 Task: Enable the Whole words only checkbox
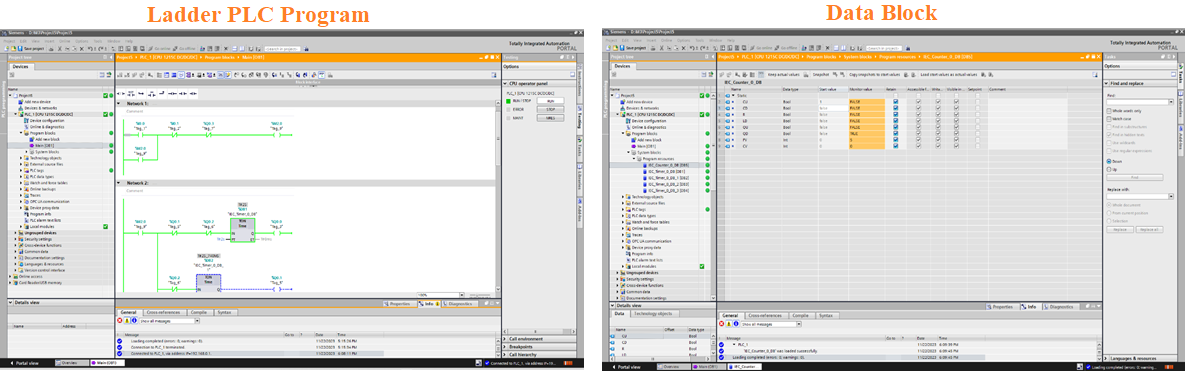pyautogui.click(x=1109, y=111)
